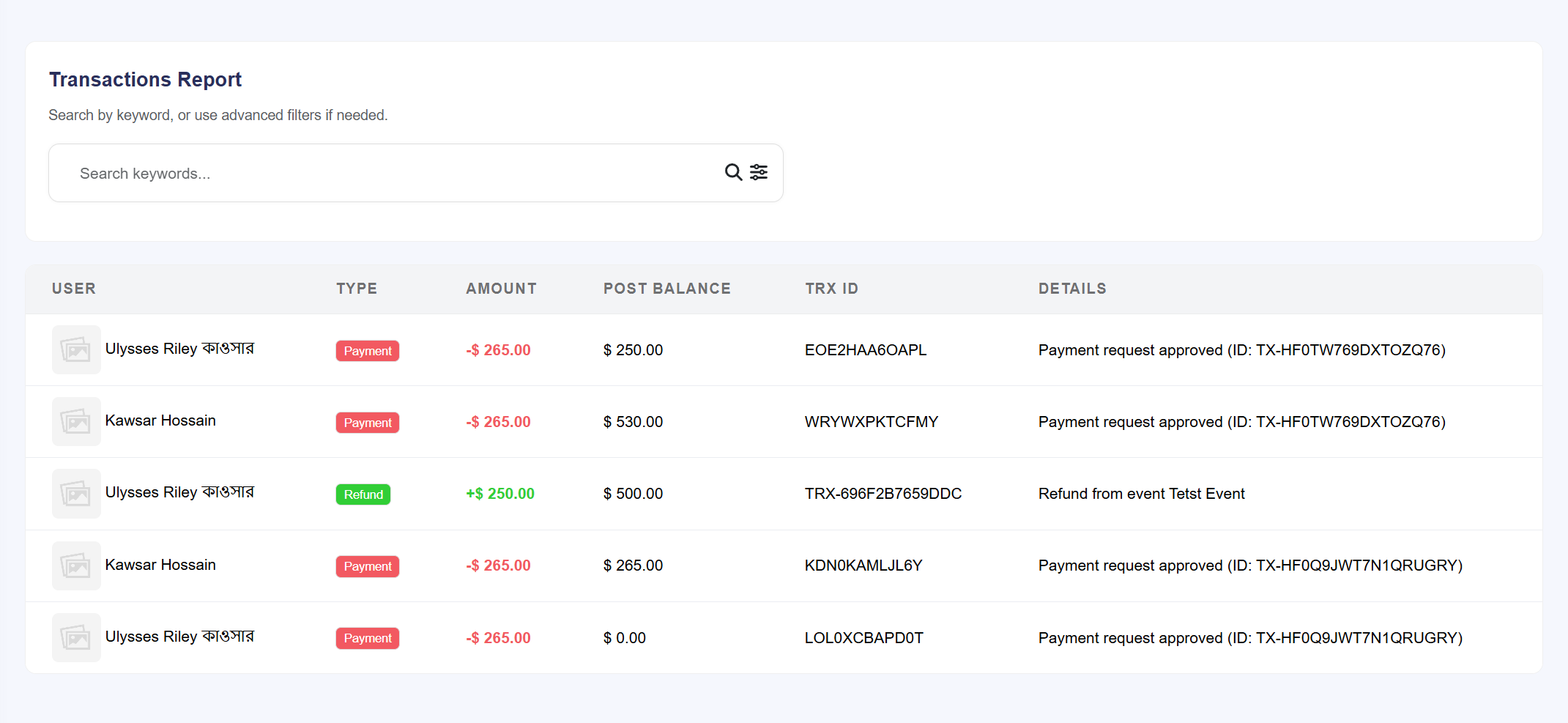Screen dimensions: 1568x723
Task: Select the TRX ID column header
Action: click(832, 288)
